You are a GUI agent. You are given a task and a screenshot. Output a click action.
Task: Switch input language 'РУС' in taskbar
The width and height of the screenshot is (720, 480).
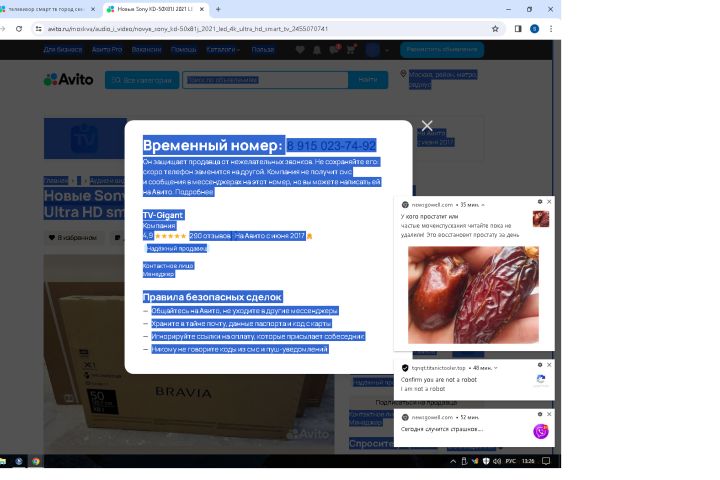(511, 461)
